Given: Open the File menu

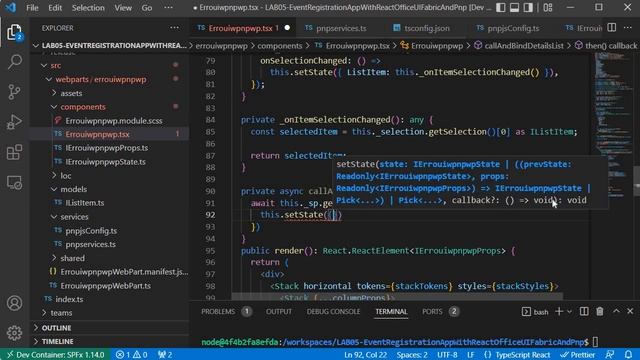Looking at the screenshot, I should point(32,8).
